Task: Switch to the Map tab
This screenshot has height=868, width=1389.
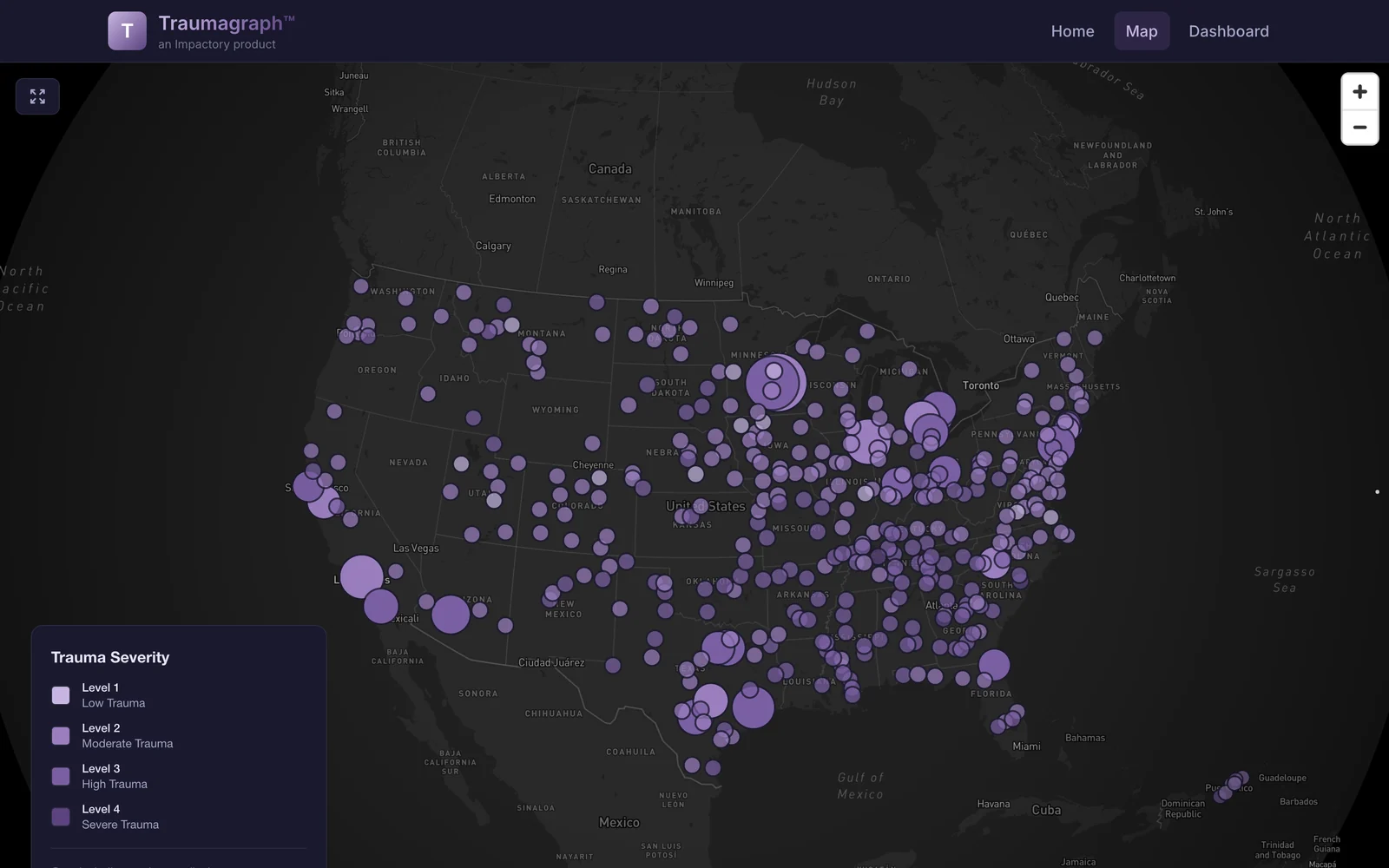Action: (1142, 31)
